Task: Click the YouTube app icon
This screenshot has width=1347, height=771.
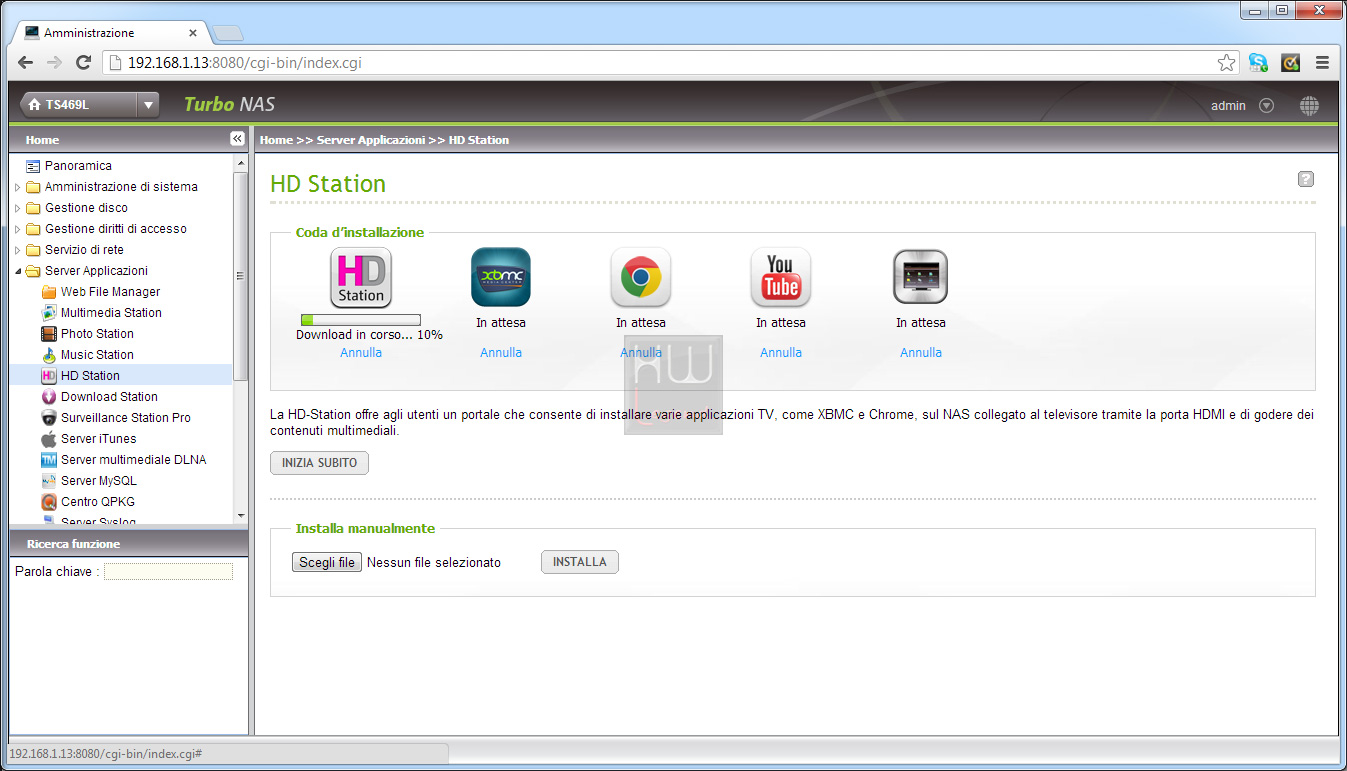Action: click(781, 277)
